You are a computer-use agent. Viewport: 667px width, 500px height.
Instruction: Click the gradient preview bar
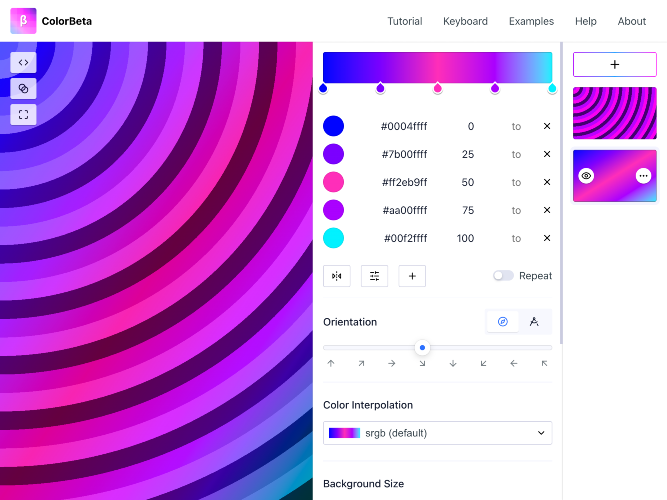click(437, 67)
